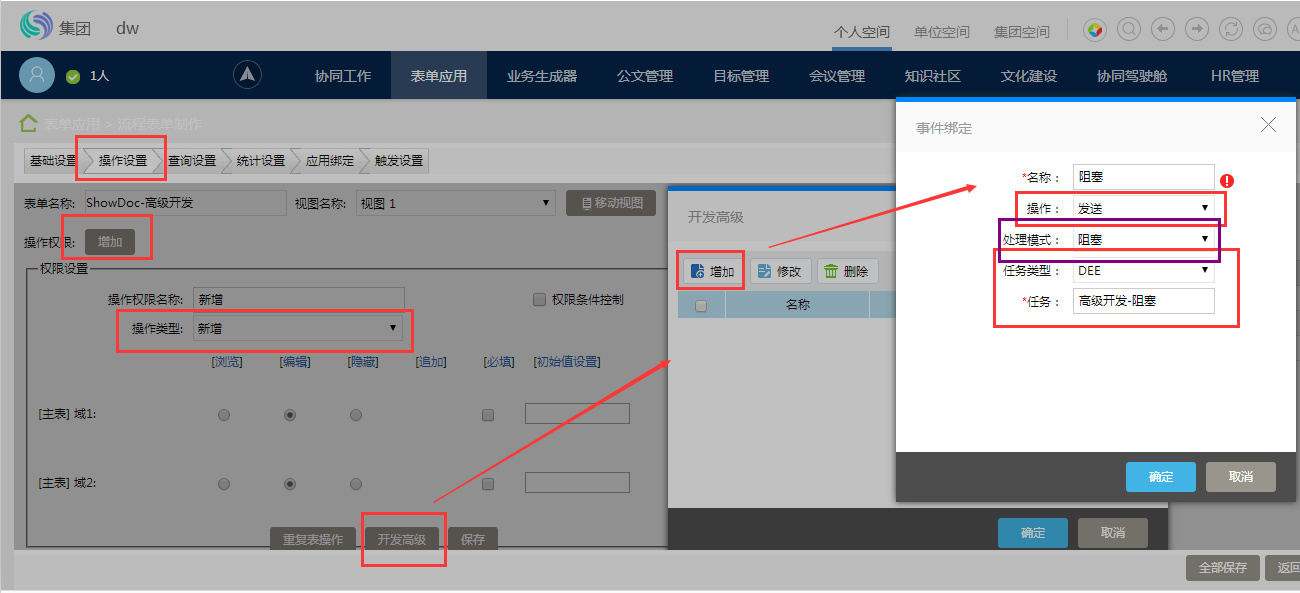Click 增加 add icon in 开发高级 dialog
The image size is (1300, 593).
(x=697, y=271)
